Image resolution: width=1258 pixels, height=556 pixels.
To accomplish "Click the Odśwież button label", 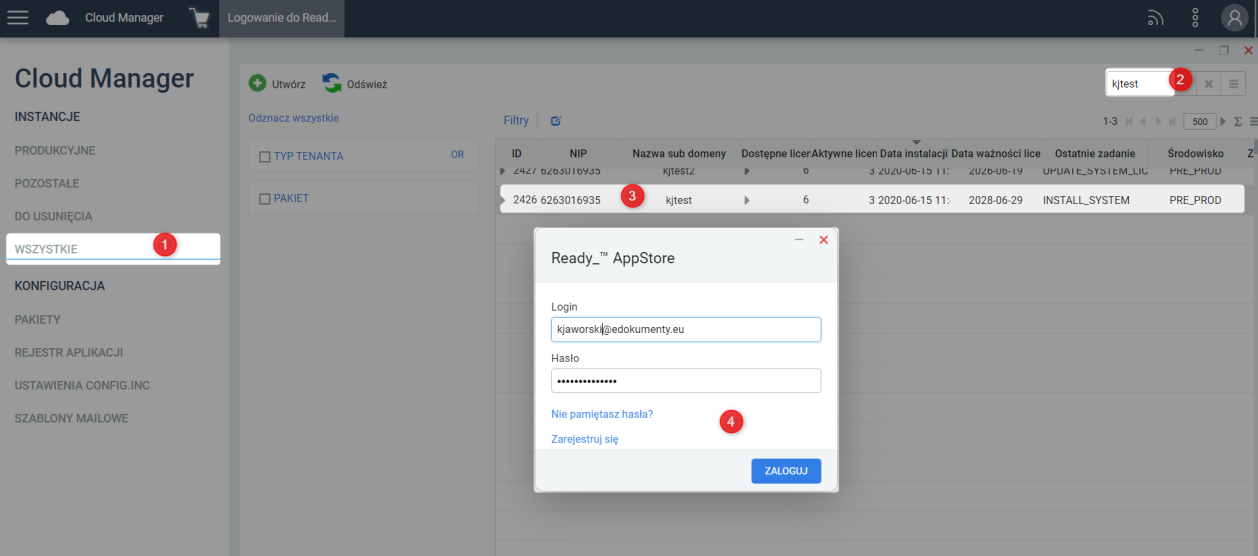I will coord(367,84).
